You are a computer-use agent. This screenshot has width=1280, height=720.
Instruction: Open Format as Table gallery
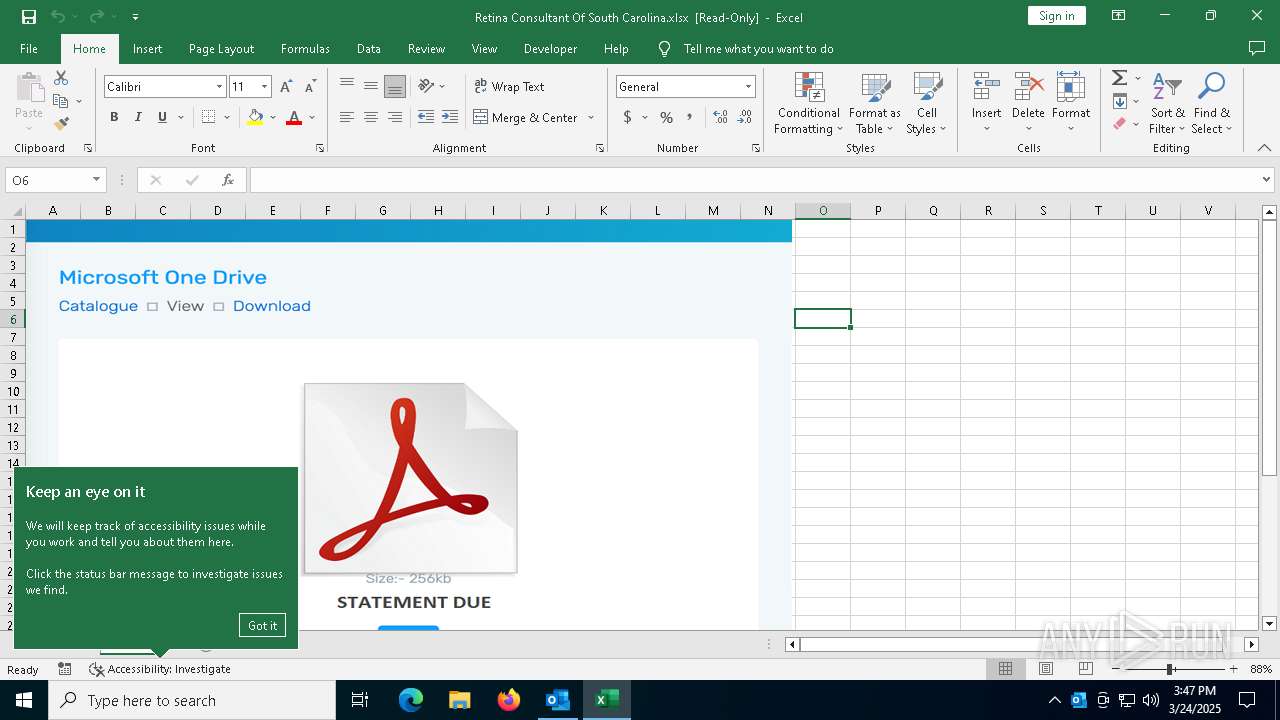point(875,103)
